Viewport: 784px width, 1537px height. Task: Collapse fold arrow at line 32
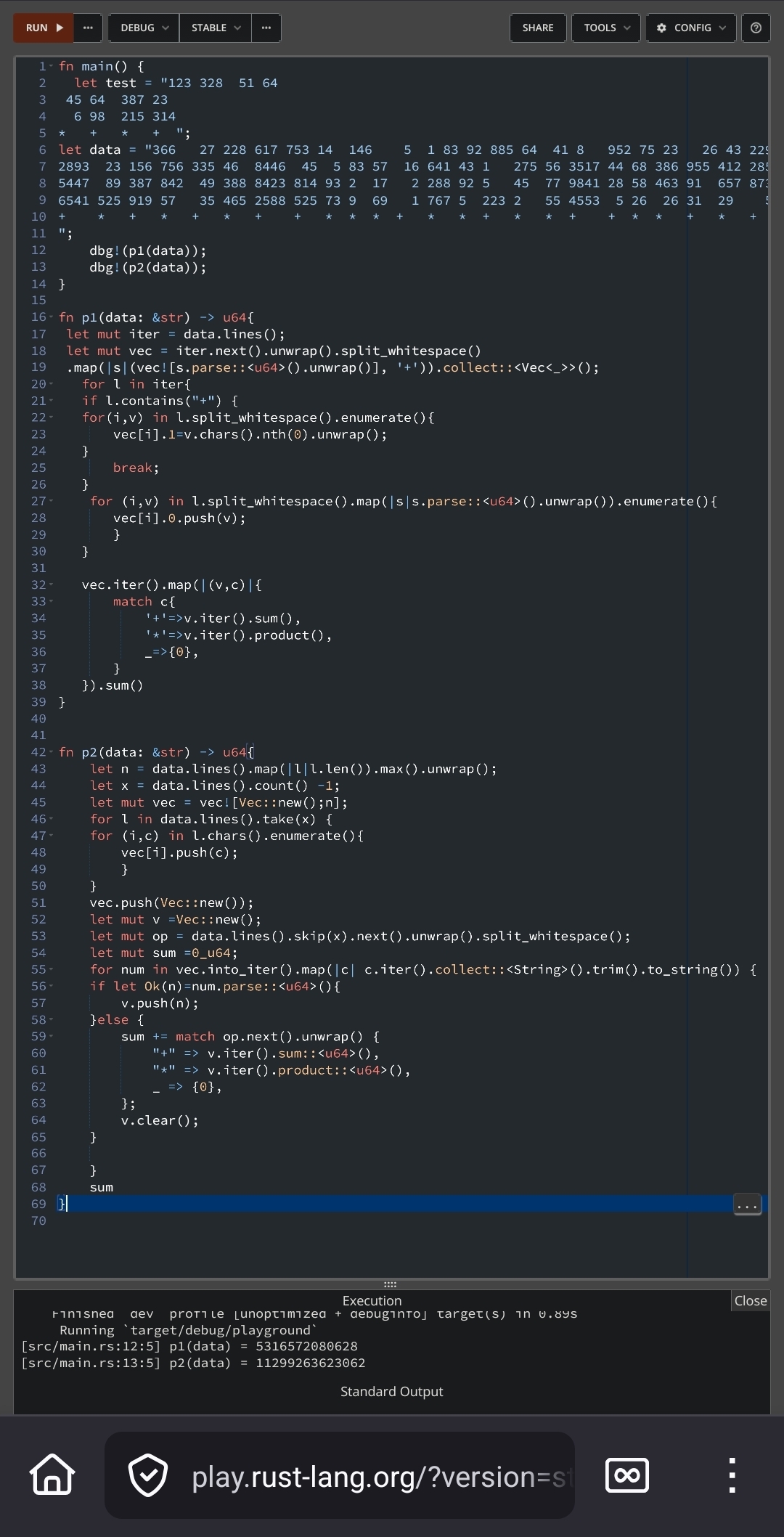click(x=52, y=584)
